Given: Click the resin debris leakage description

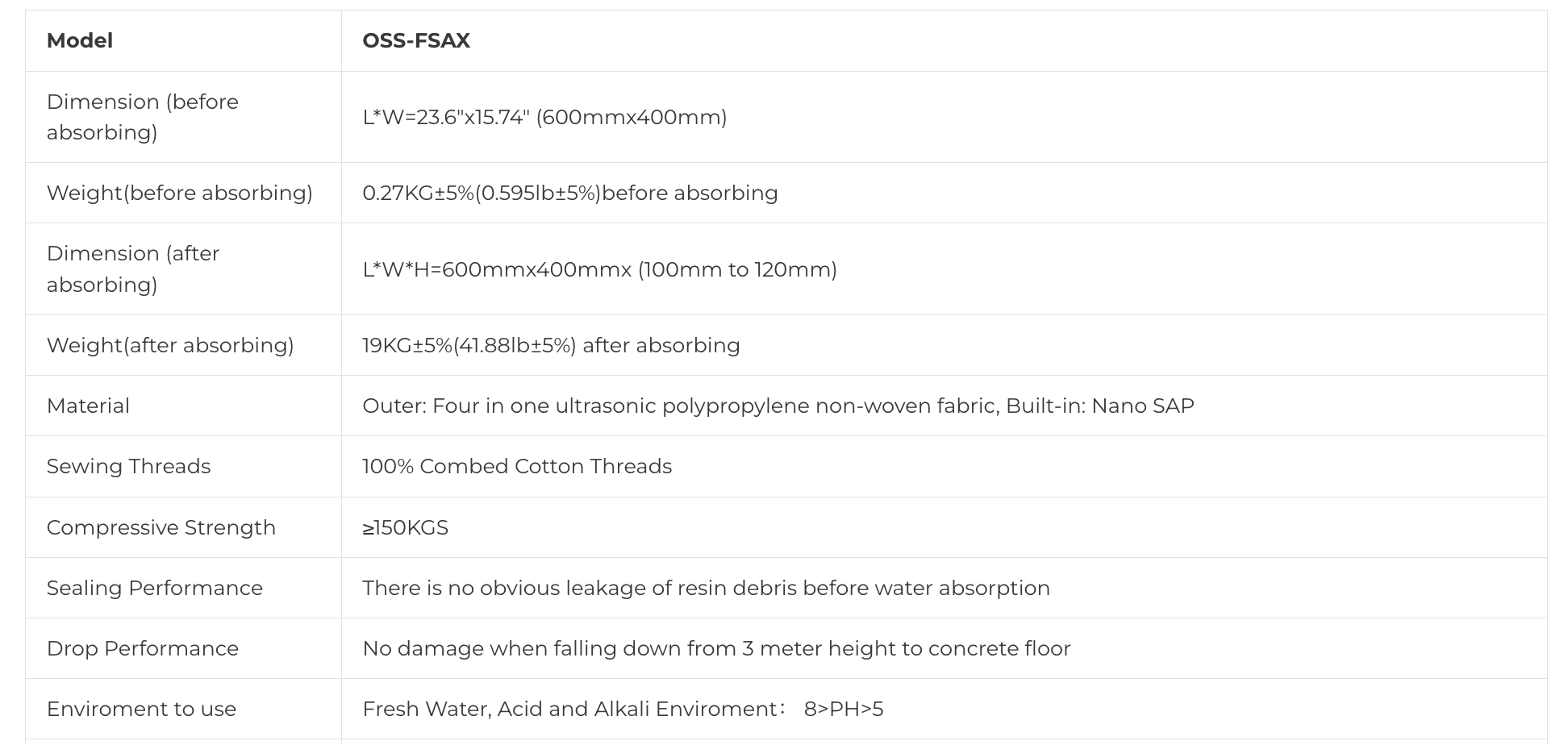Looking at the screenshot, I should click(706, 588).
